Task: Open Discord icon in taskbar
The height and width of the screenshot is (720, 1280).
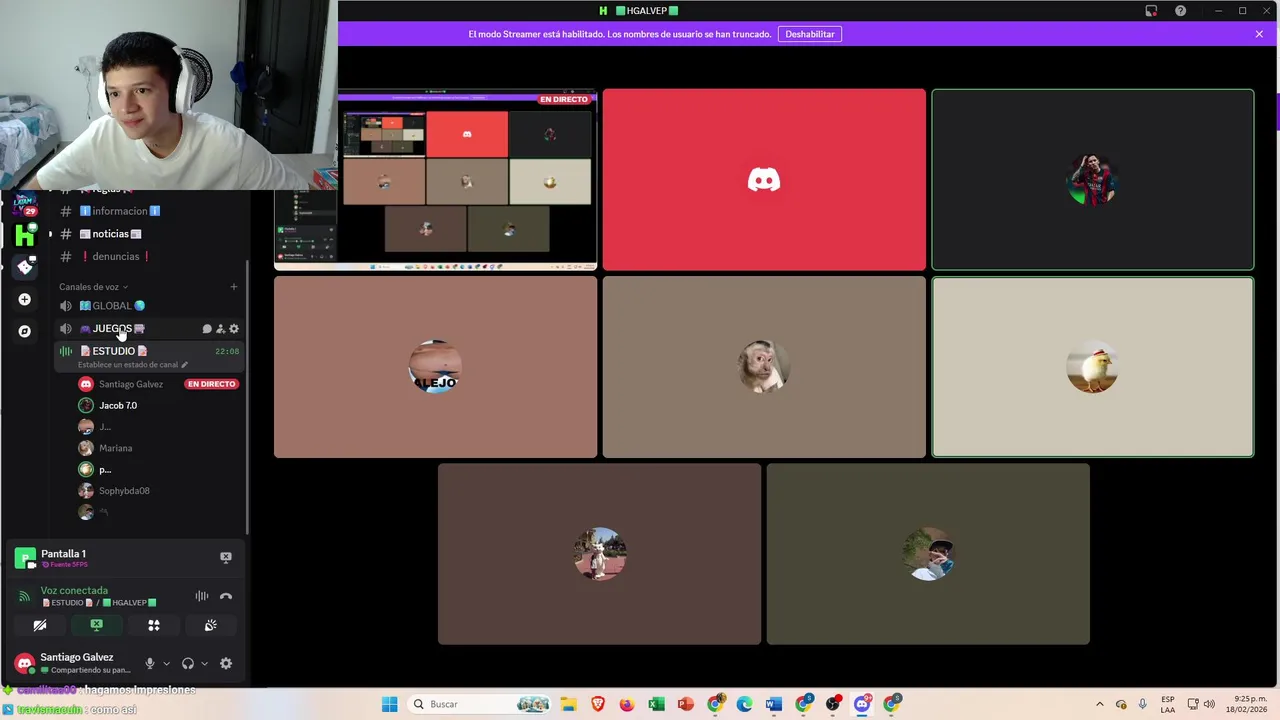Action: click(x=862, y=704)
